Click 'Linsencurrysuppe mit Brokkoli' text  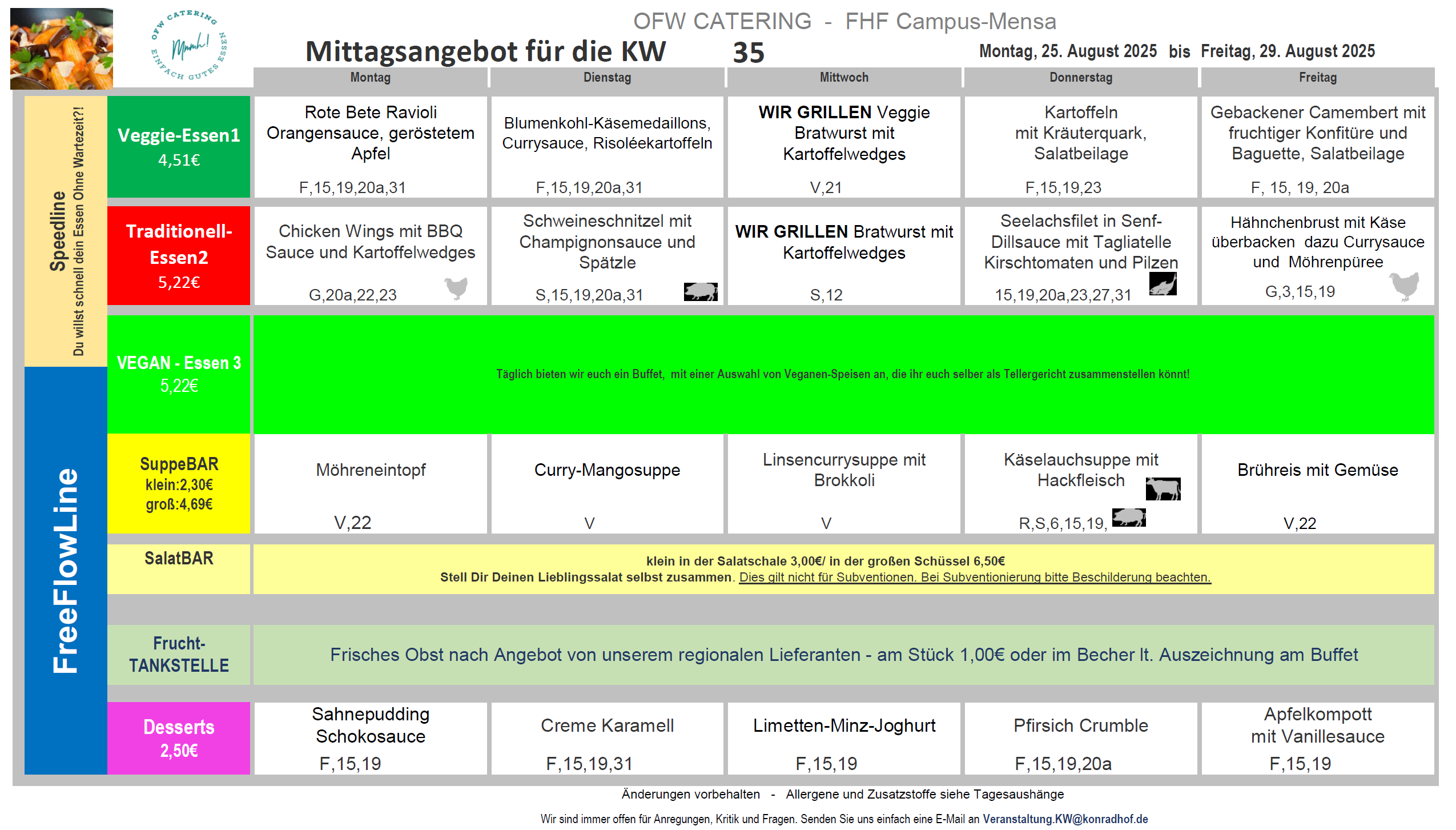click(844, 470)
